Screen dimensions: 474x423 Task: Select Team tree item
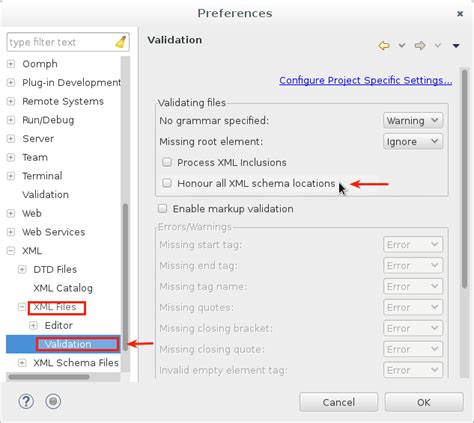click(35, 157)
